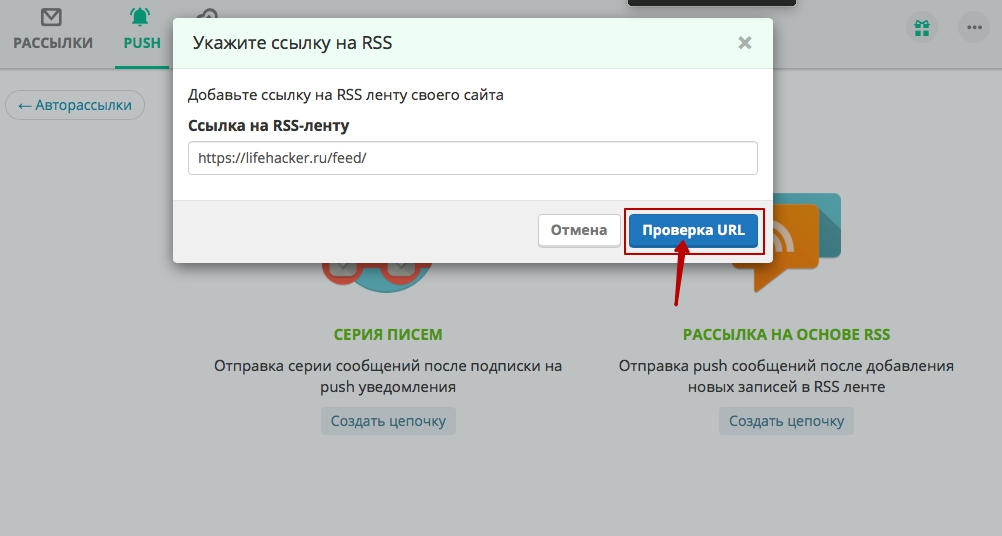This screenshot has width=1002, height=536.
Task: Create chain under СЕРИЯ ПИСЕМ
Action: tap(388, 421)
